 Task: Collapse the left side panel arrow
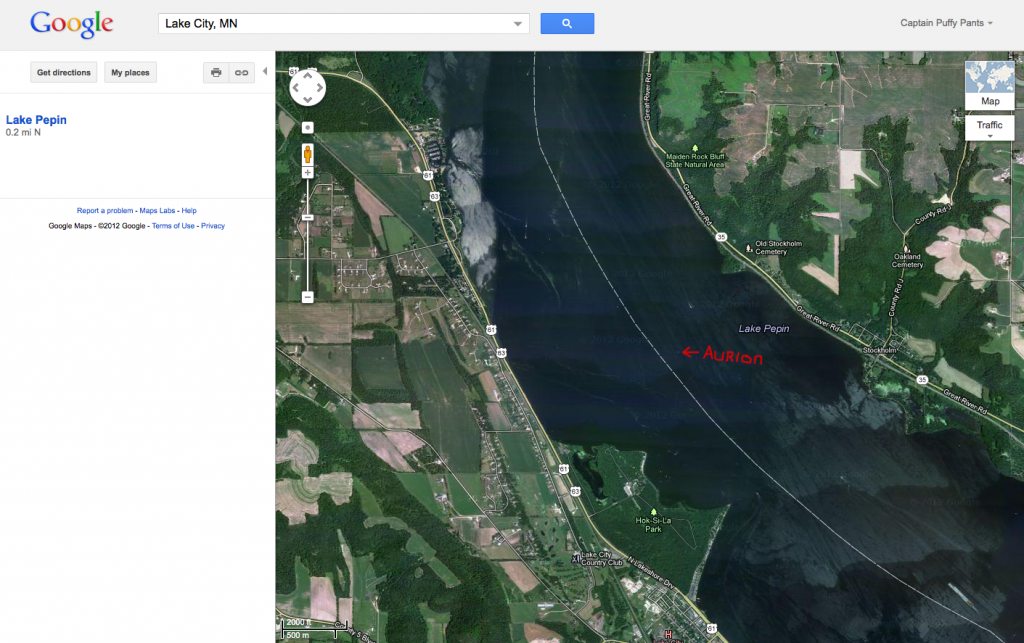point(265,71)
